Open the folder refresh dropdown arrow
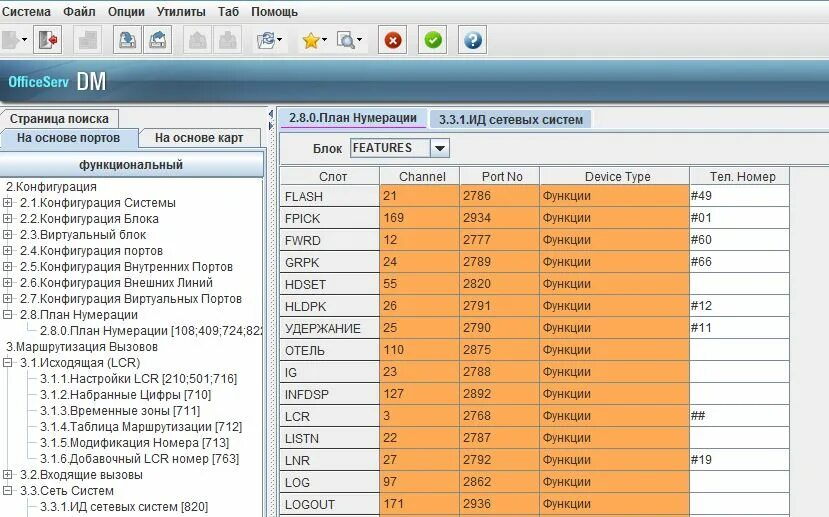The width and height of the screenshot is (829, 517). [280, 40]
